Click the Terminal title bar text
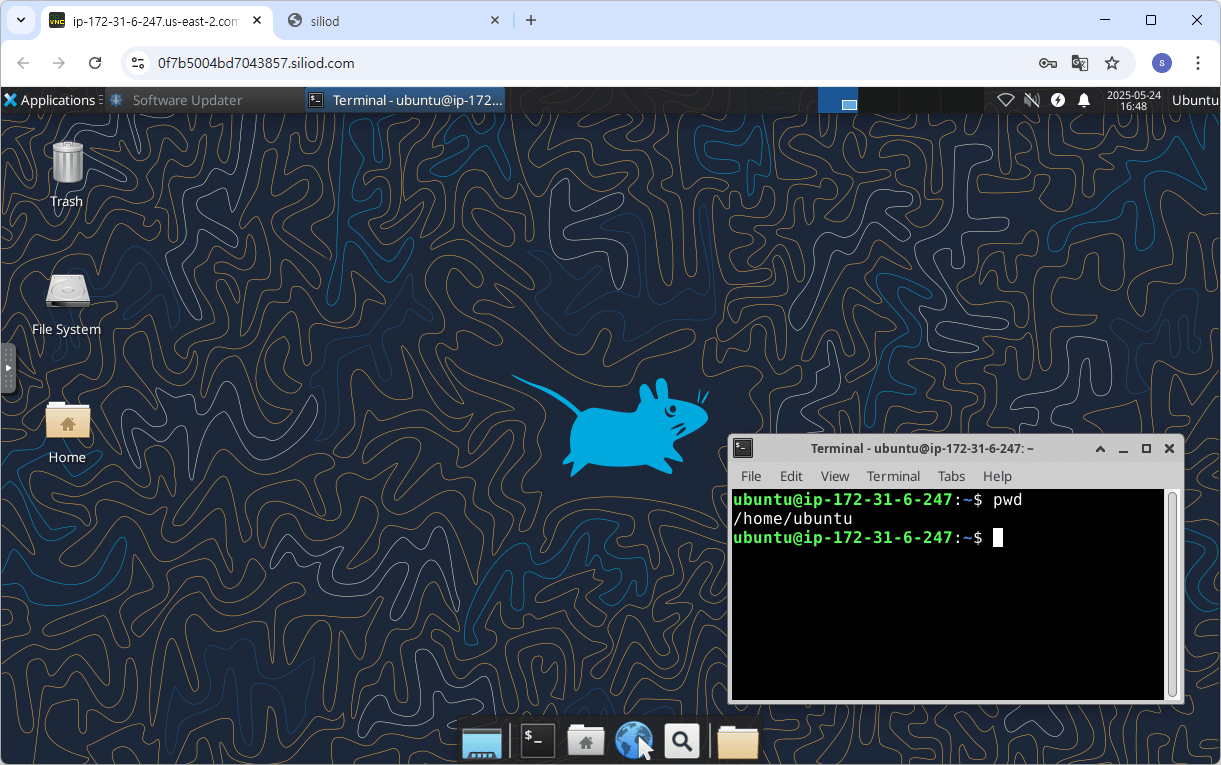1221x765 pixels. click(922, 448)
